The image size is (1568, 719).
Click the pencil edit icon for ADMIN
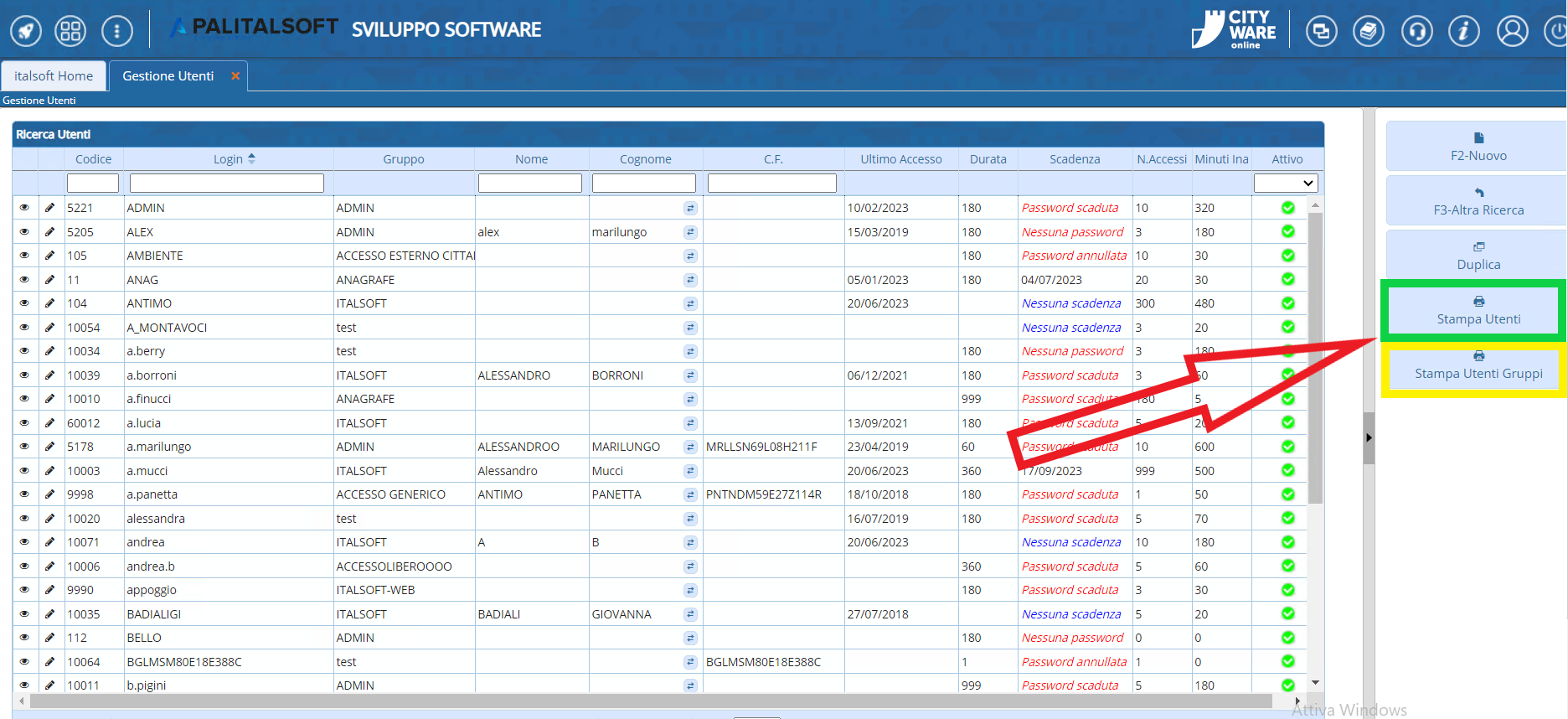pos(50,208)
